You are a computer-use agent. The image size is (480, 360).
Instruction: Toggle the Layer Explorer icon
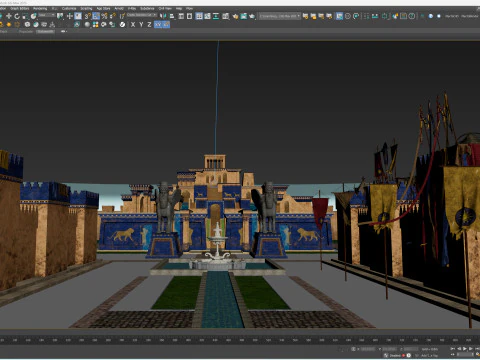click(189, 16)
